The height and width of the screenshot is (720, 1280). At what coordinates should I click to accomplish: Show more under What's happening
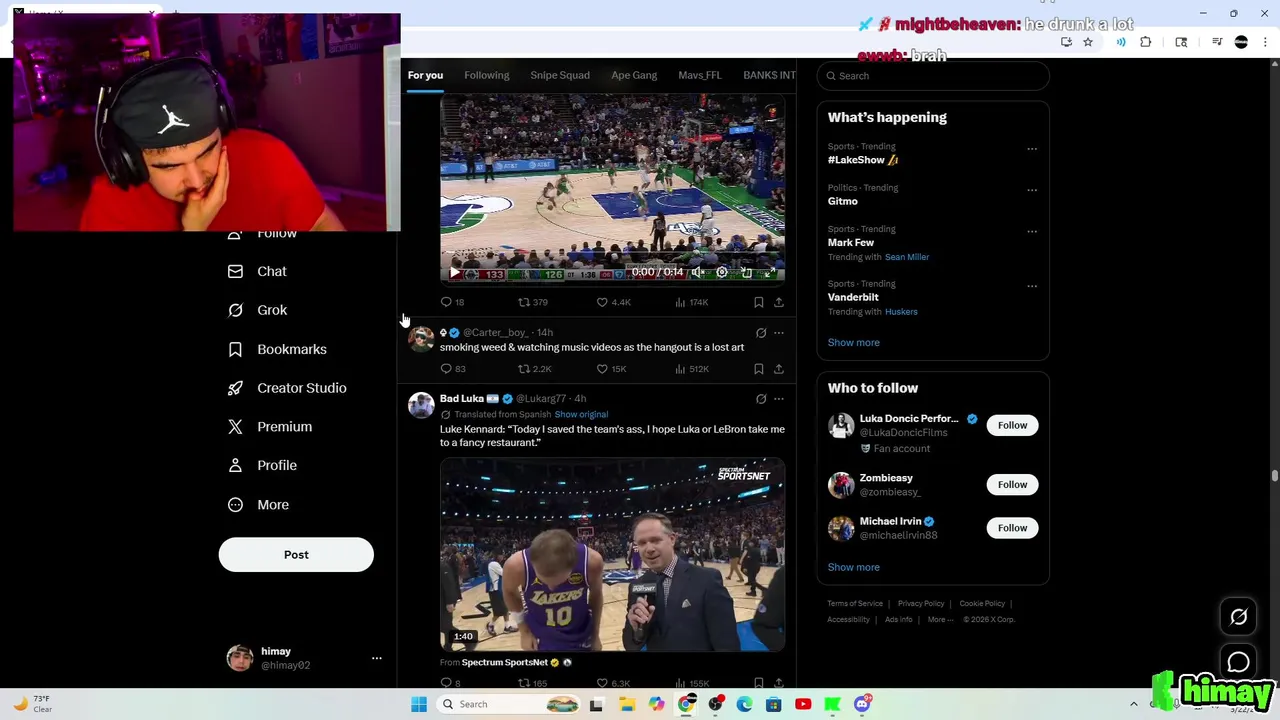coord(853,342)
